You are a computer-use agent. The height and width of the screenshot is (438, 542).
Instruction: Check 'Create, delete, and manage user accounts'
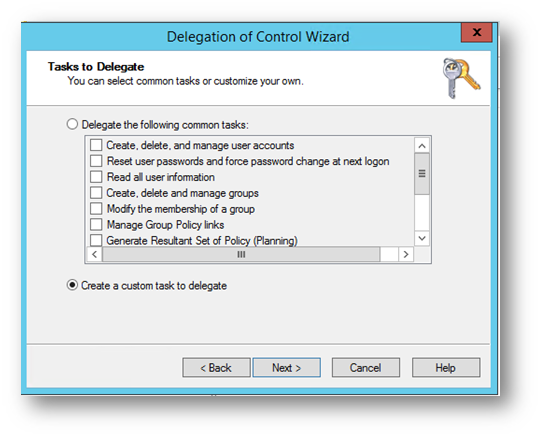point(96,145)
